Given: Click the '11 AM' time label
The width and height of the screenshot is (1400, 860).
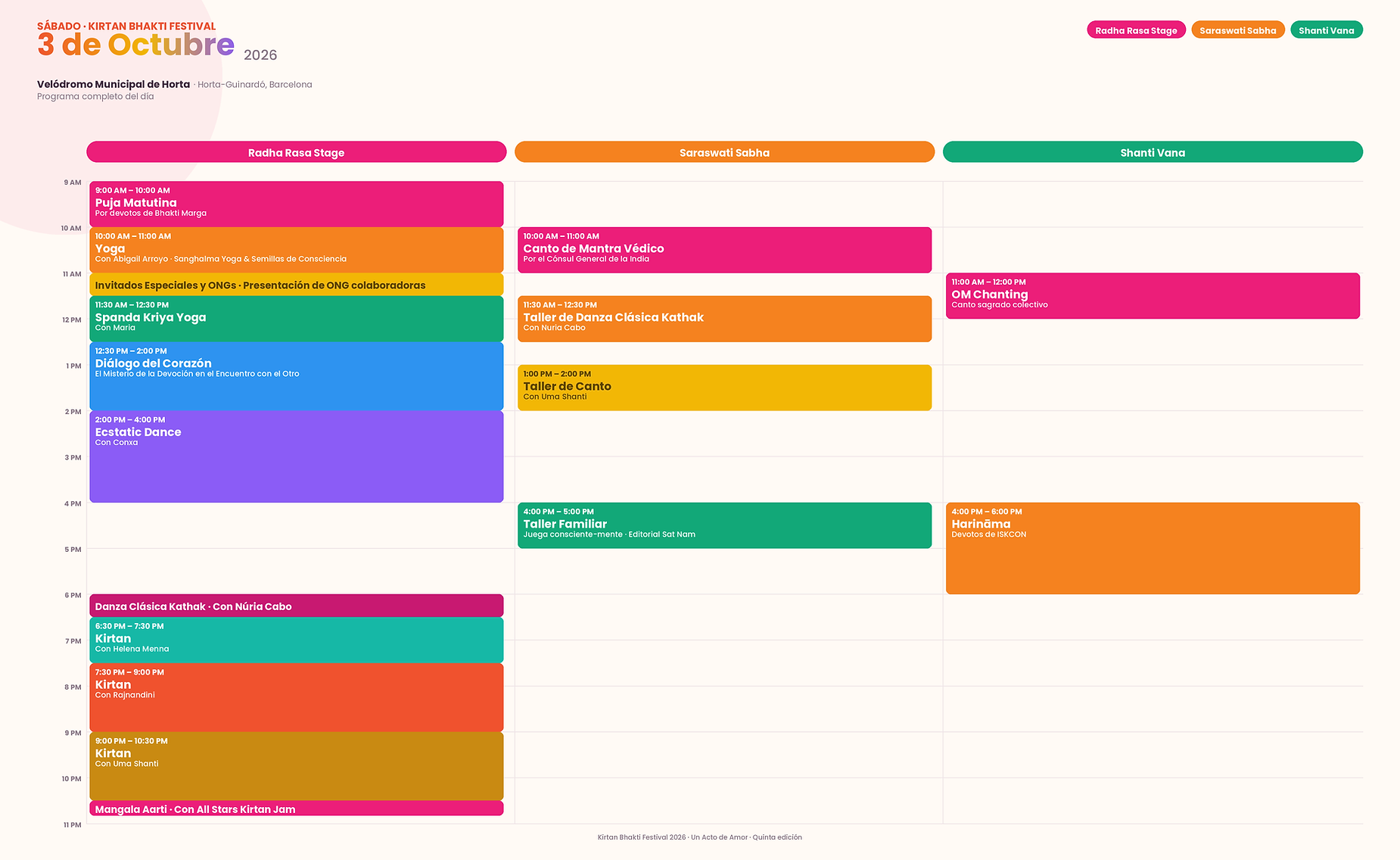Looking at the screenshot, I should 72,274.
